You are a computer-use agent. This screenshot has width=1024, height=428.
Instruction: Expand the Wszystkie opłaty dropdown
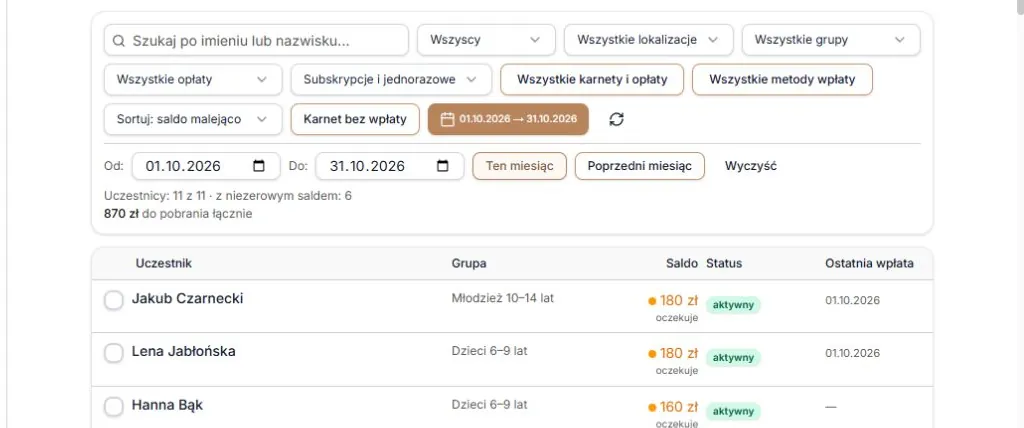[193, 80]
